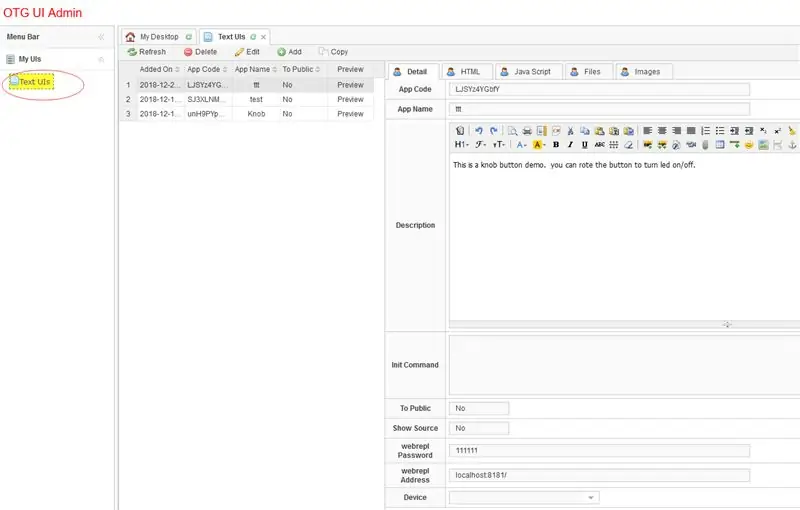Click the Edit toolbar button
The height and width of the screenshot is (510, 800).
247,52
